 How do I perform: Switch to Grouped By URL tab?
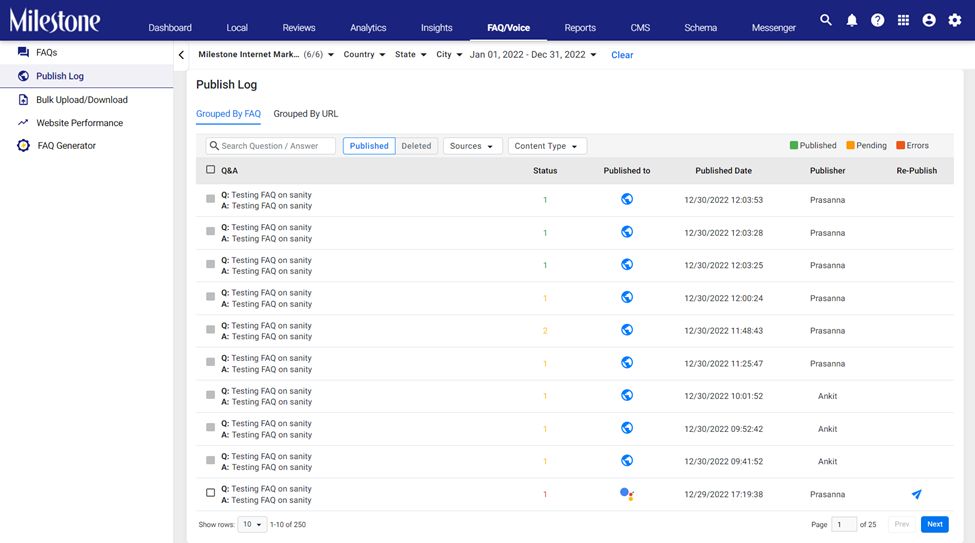tap(306, 114)
